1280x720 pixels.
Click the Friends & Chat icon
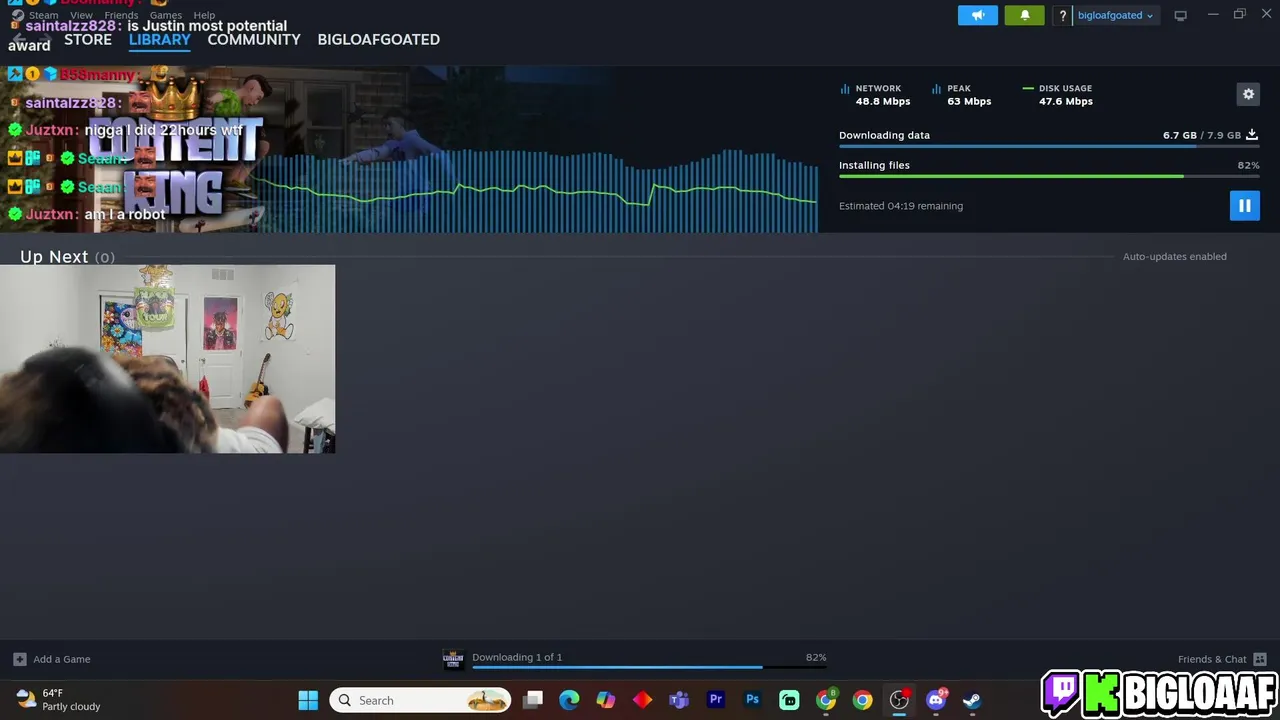tap(1260, 659)
